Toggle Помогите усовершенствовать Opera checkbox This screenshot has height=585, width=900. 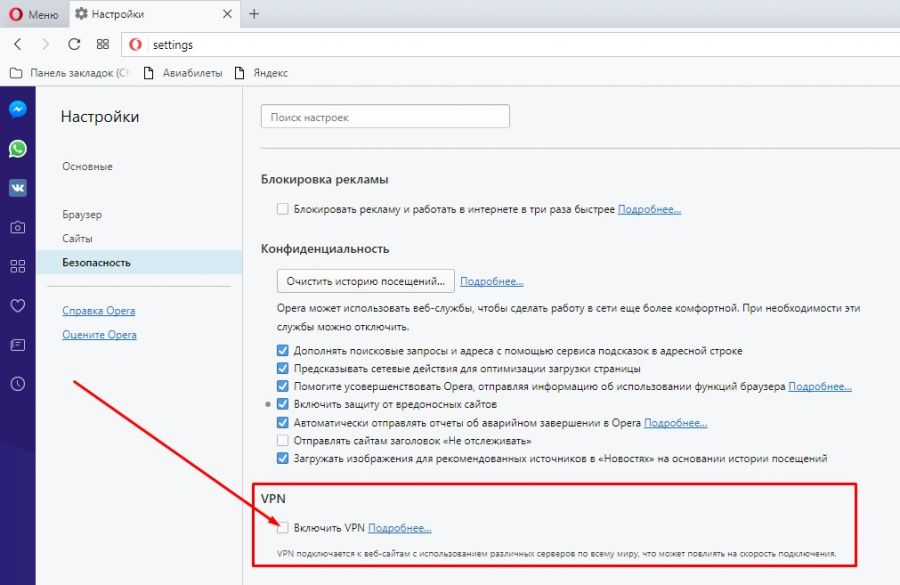(x=282, y=386)
